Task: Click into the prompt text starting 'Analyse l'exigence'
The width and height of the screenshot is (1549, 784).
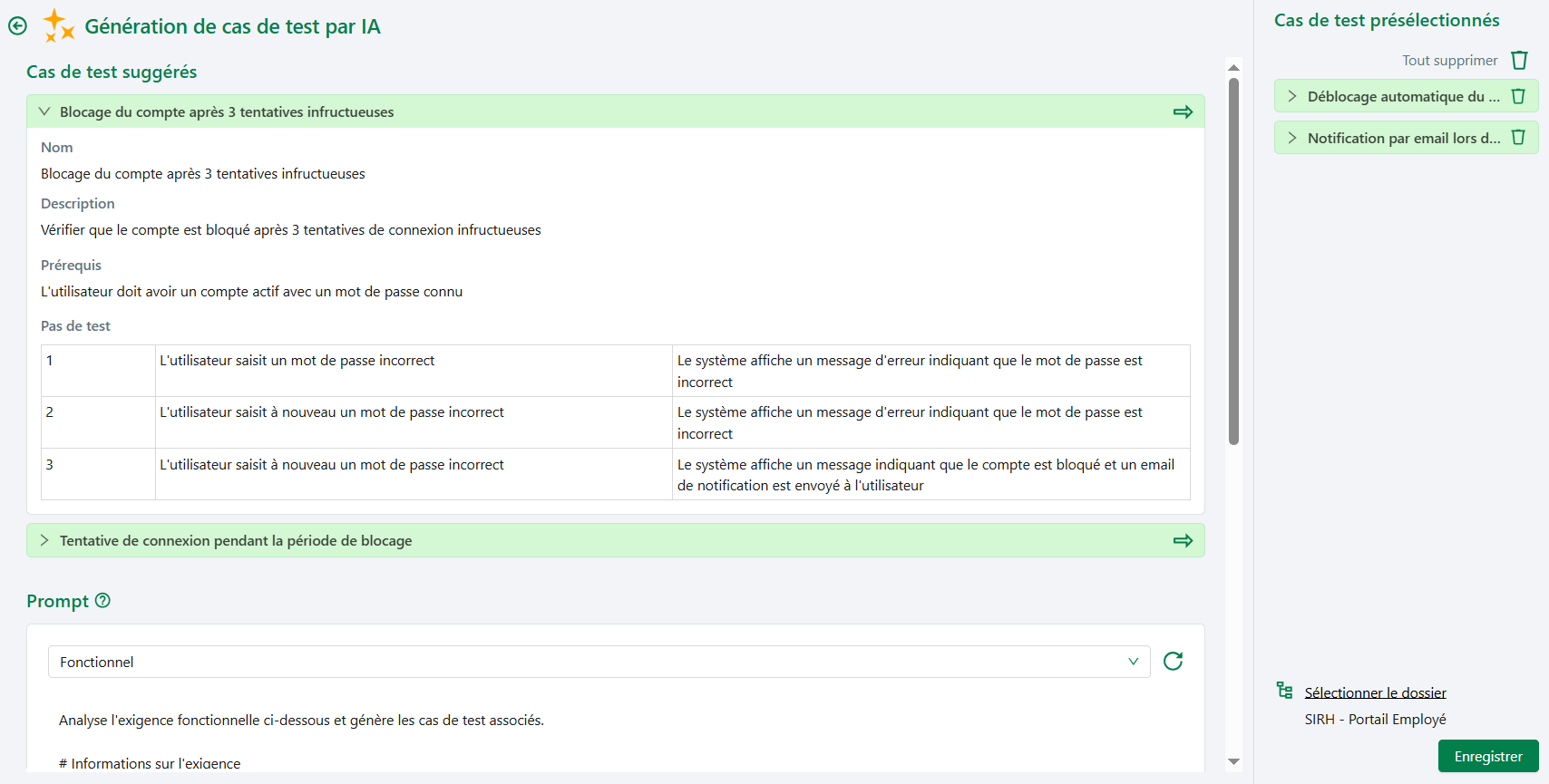Action: click(301, 721)
